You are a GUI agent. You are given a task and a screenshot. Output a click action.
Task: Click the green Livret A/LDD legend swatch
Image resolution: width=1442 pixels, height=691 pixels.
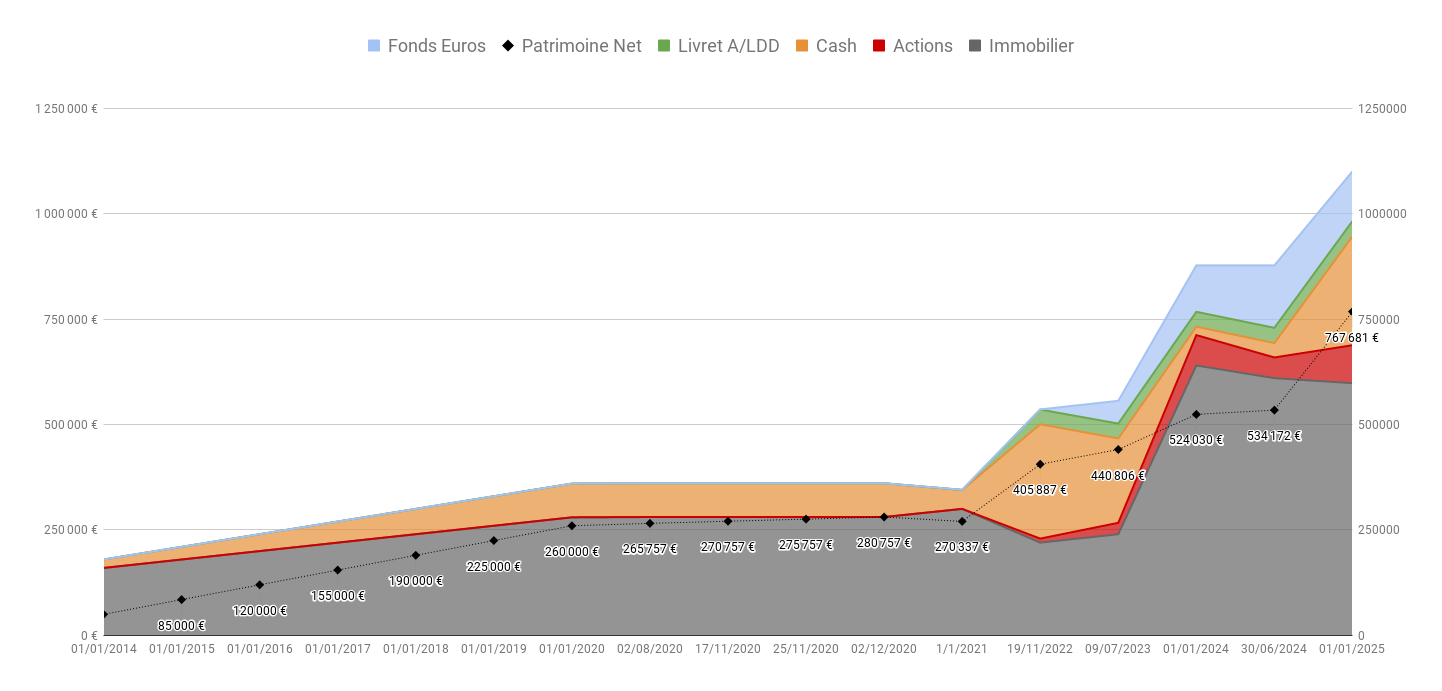pos(664,46)
